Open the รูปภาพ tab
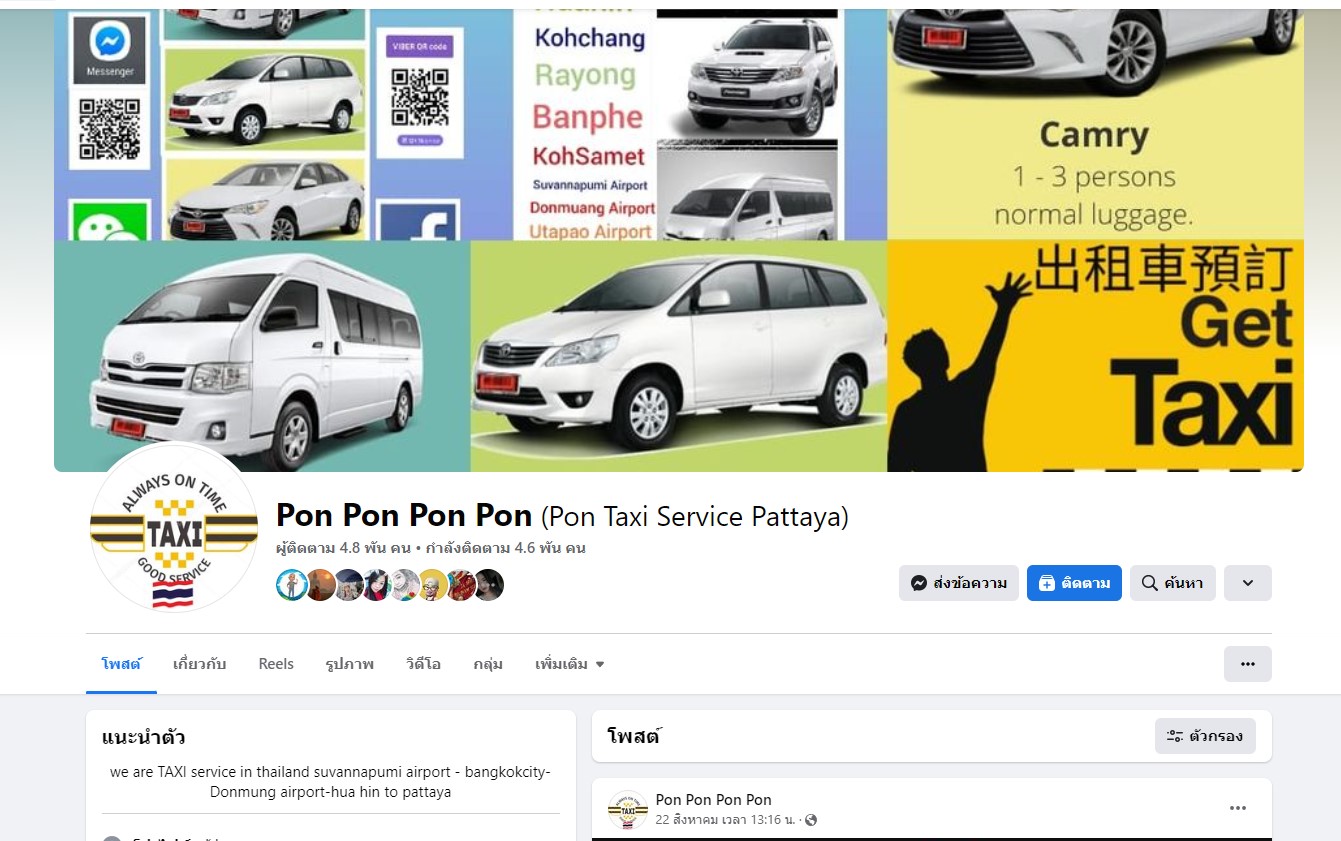Viewport: 1341px width, 841px height. tap(350, 664)
